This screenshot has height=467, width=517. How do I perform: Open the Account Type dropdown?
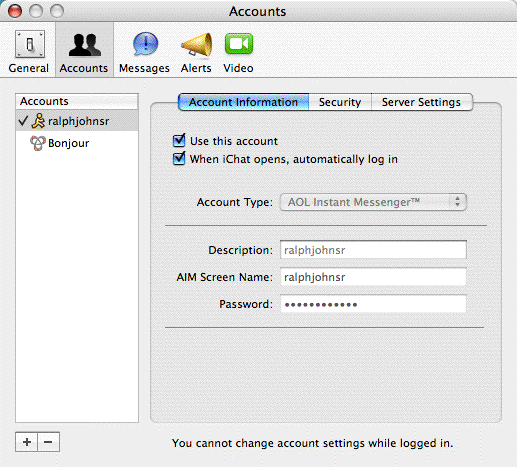tap(373, 202)
